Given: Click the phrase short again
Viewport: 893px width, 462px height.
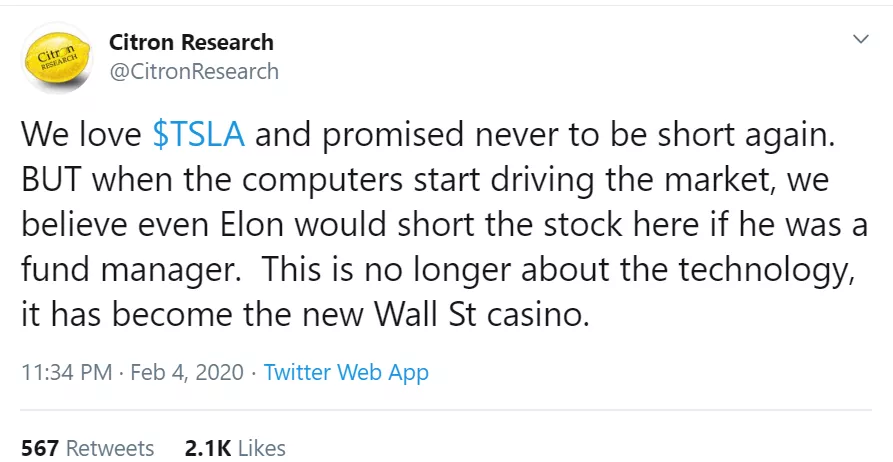Looking at the screenshot, I should (746, 136).
